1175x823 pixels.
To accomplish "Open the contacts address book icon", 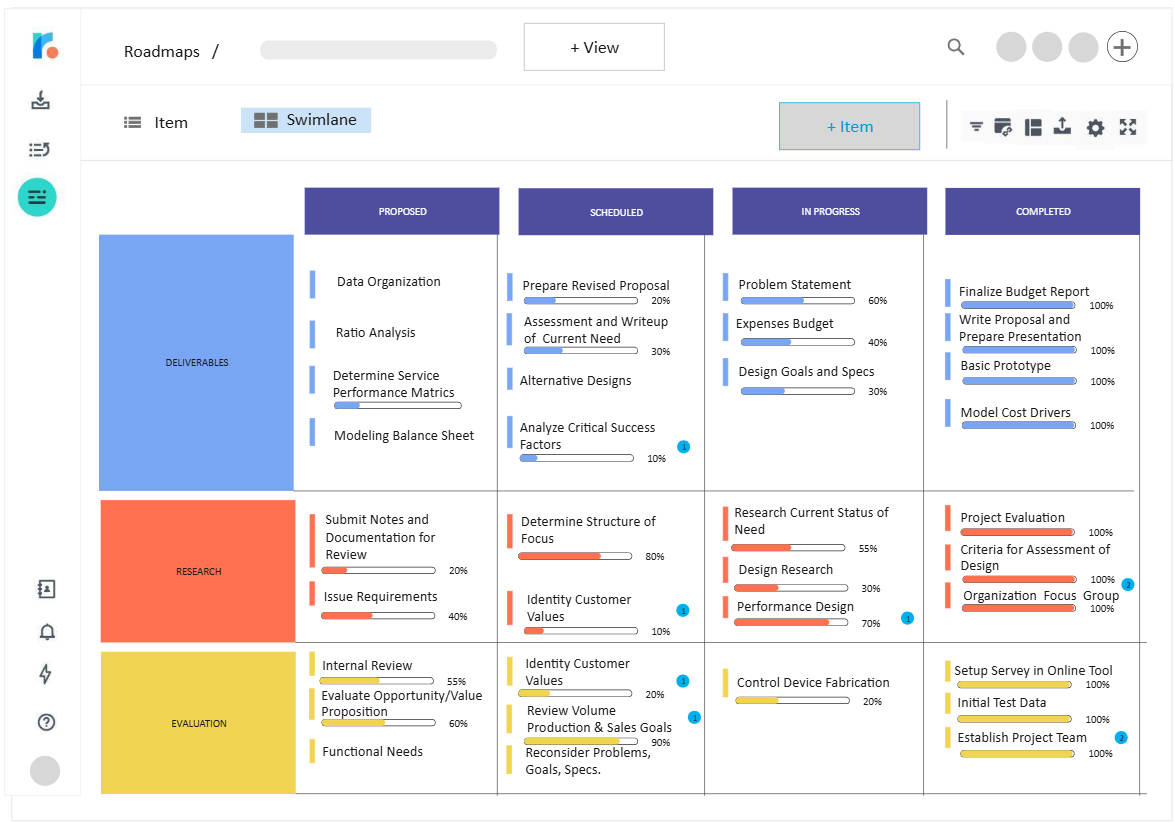I will [x=46, y=589].
